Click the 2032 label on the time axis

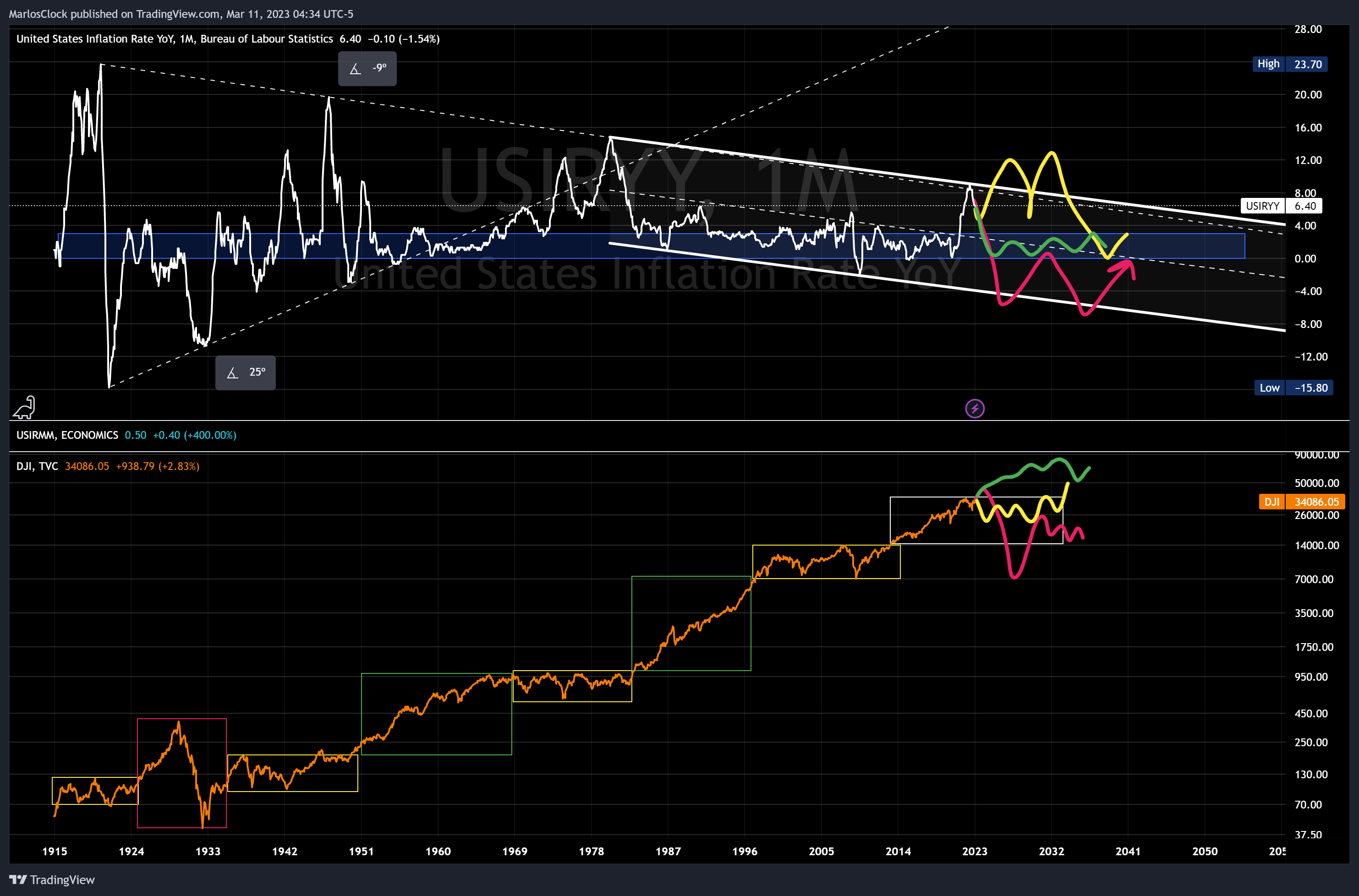pyautogui.click(x=1051, y=852)
